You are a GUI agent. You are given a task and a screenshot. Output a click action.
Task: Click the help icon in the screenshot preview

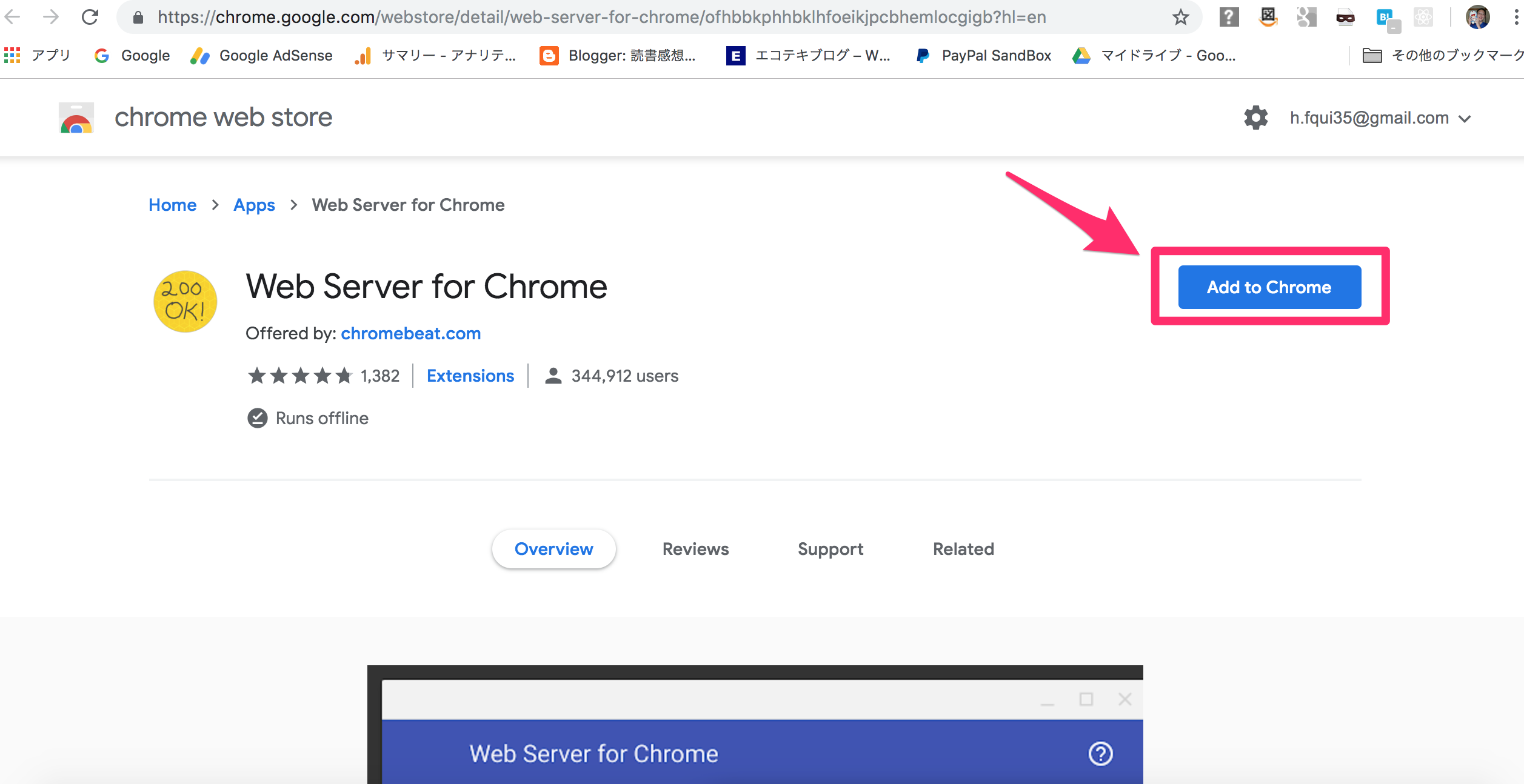tap(1101, 754)
